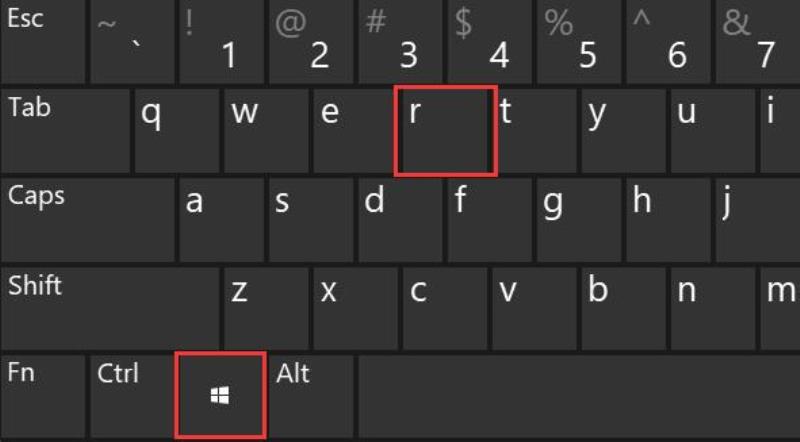
Task: Tap the $ 4 key
Action: click(x=489, y=41)
